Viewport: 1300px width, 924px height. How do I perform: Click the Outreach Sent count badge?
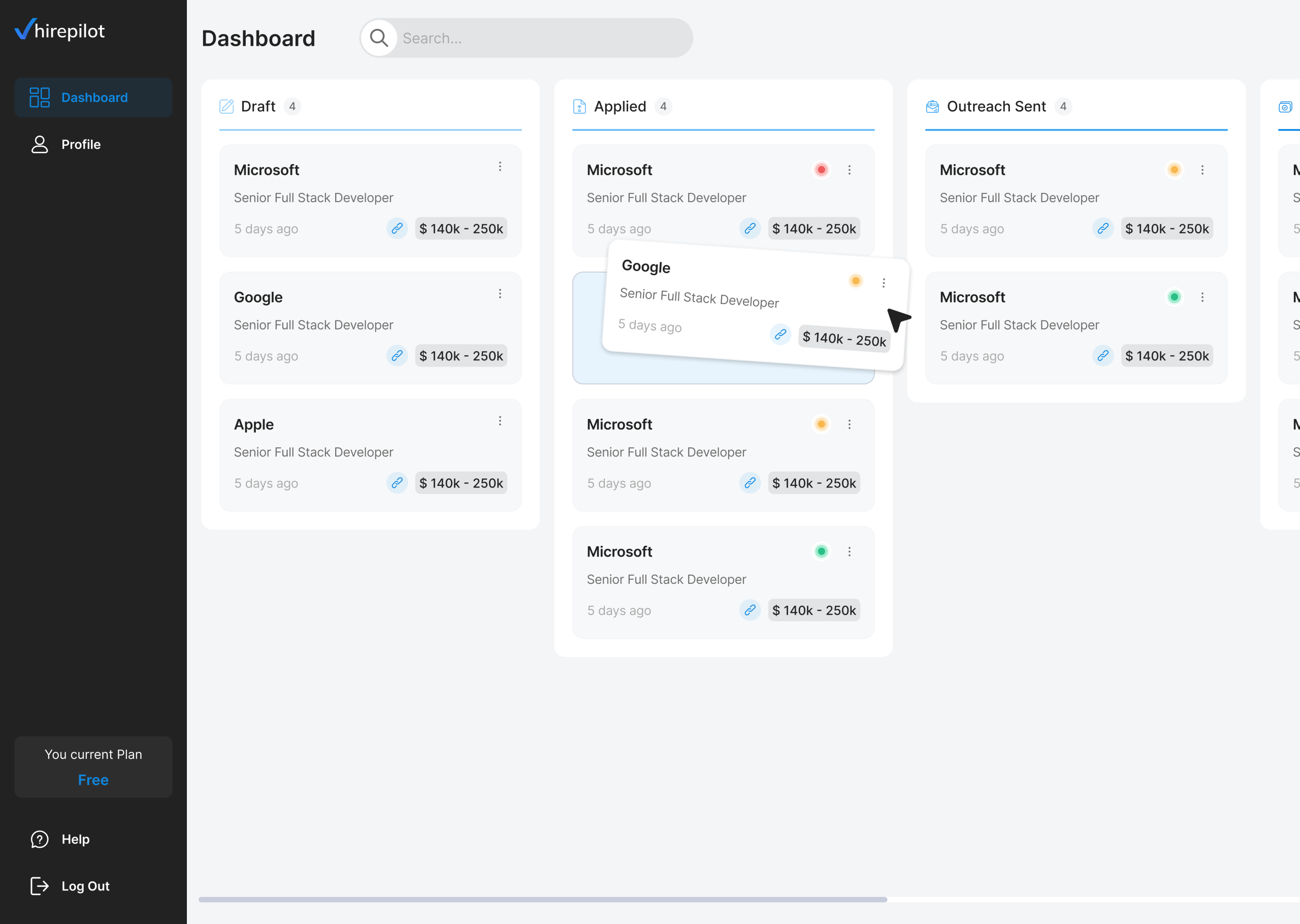(x=1063, y=107)
